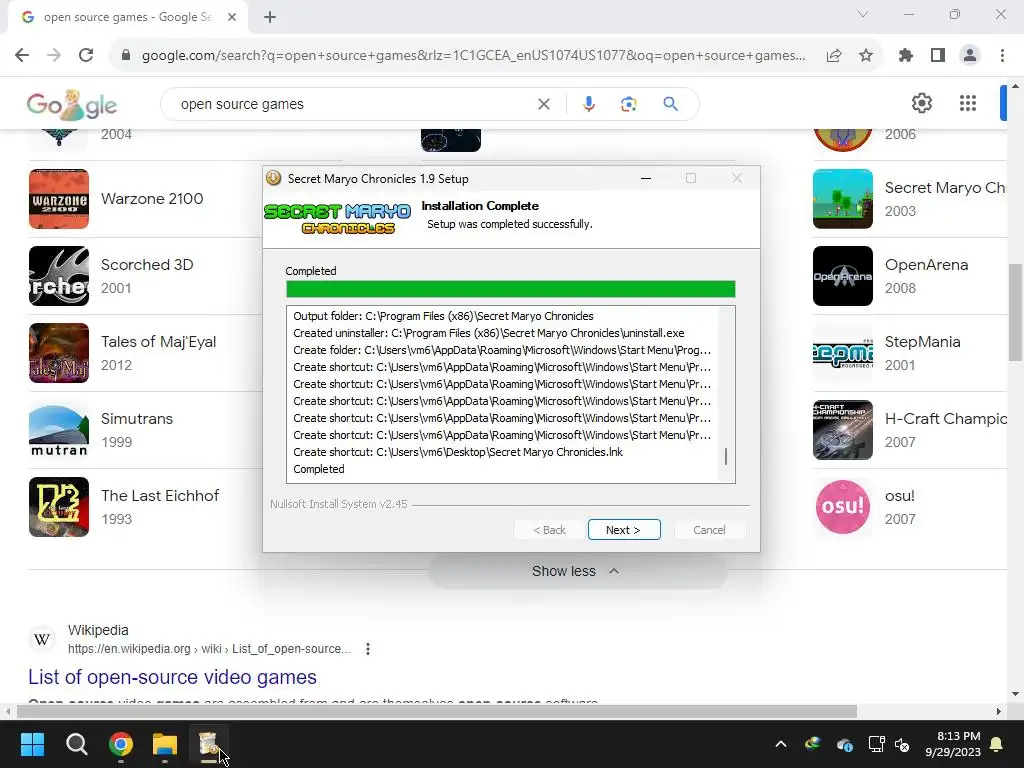The height and width of the screenshot is (768, 1024).
Task: Click the Back button in setup dialog
Action: point(549,530)
